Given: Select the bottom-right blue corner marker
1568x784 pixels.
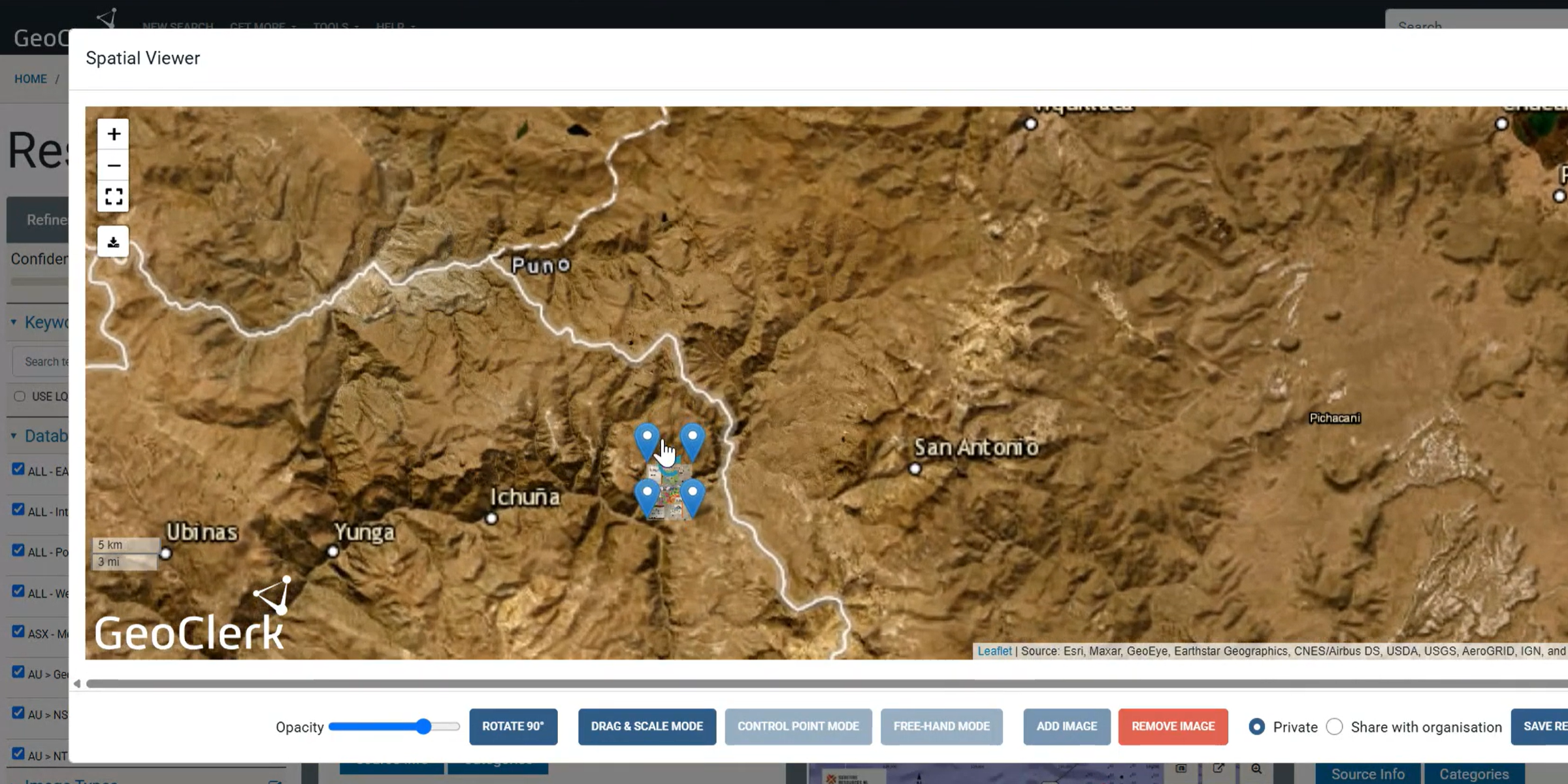Looking at the screenshot, I should (693, 498).
